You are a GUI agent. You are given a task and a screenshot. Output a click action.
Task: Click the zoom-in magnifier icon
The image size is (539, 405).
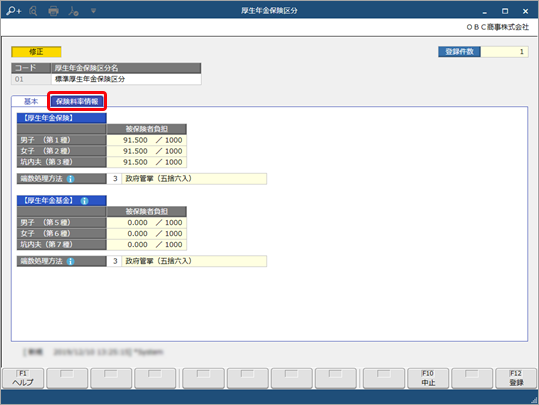click(x=13, y=11)
